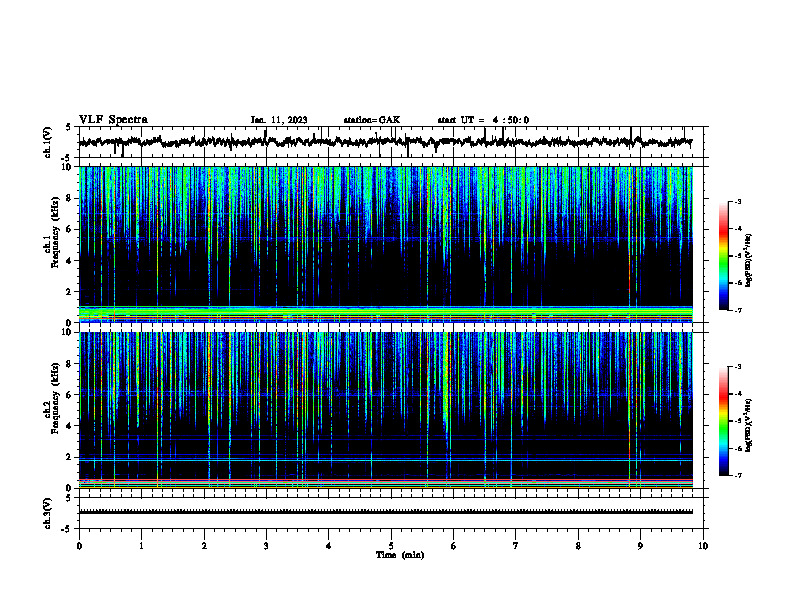
Task: Select the 5 minute tick on time axis
Action: [x=391, y=546]
